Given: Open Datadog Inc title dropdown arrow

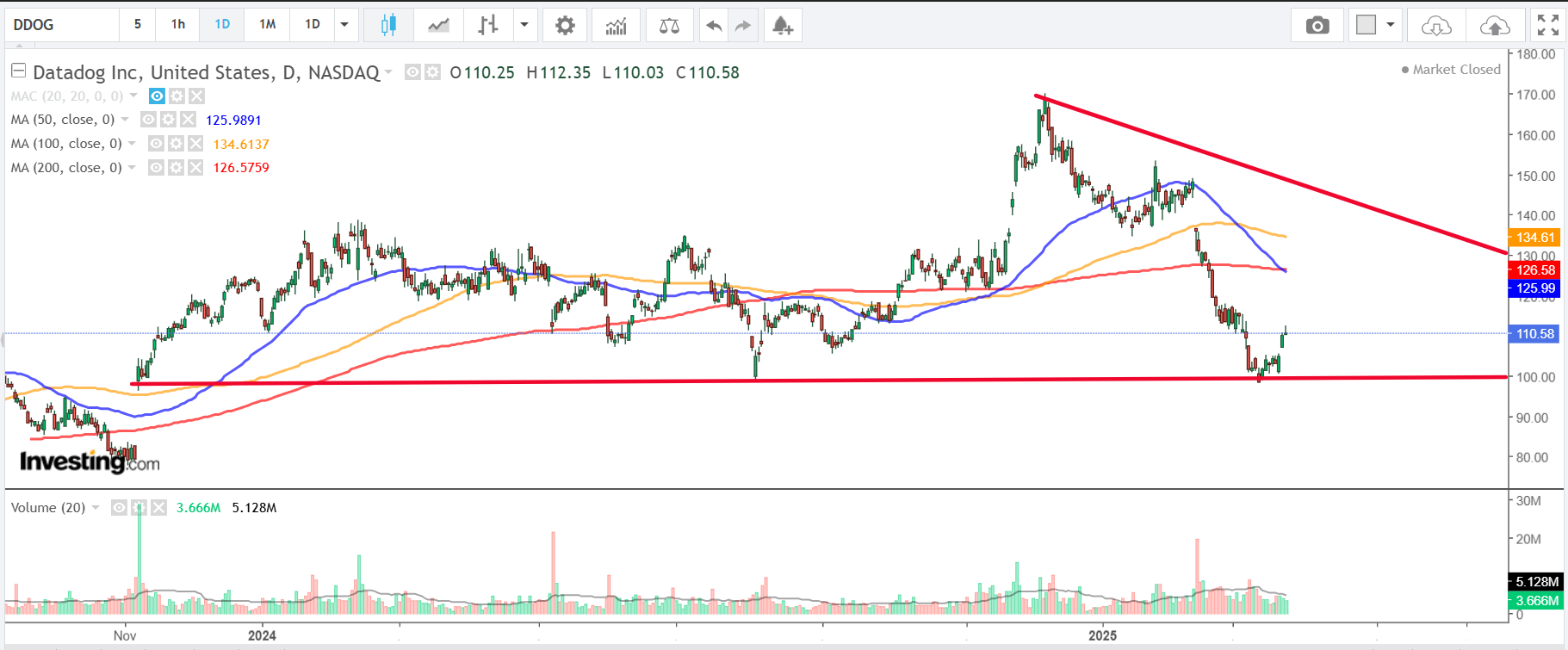Looking at the screenshot, I should 388,72.
